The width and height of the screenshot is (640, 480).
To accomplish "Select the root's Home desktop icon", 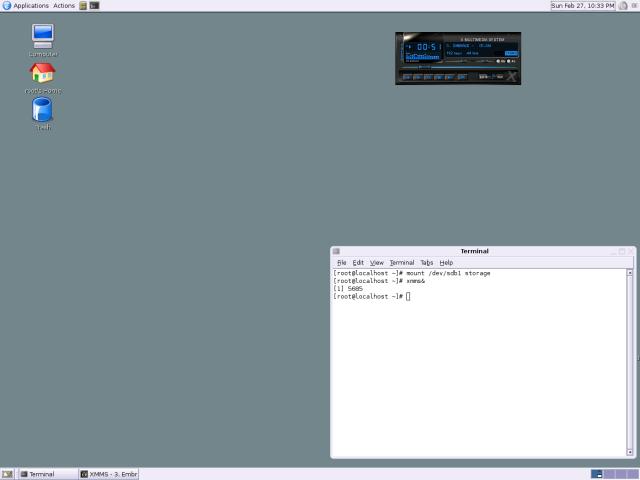I will (43, 78).
